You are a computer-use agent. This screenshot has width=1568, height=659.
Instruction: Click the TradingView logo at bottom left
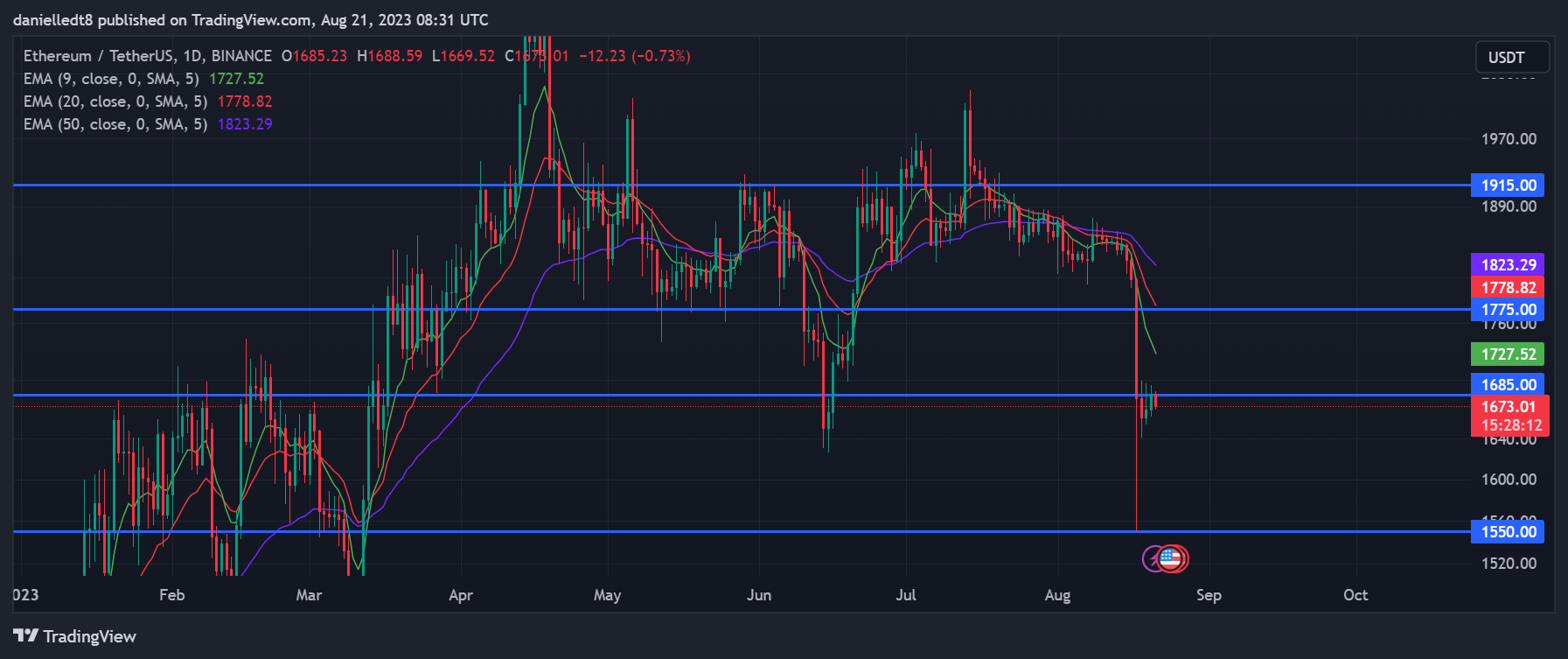75,636
